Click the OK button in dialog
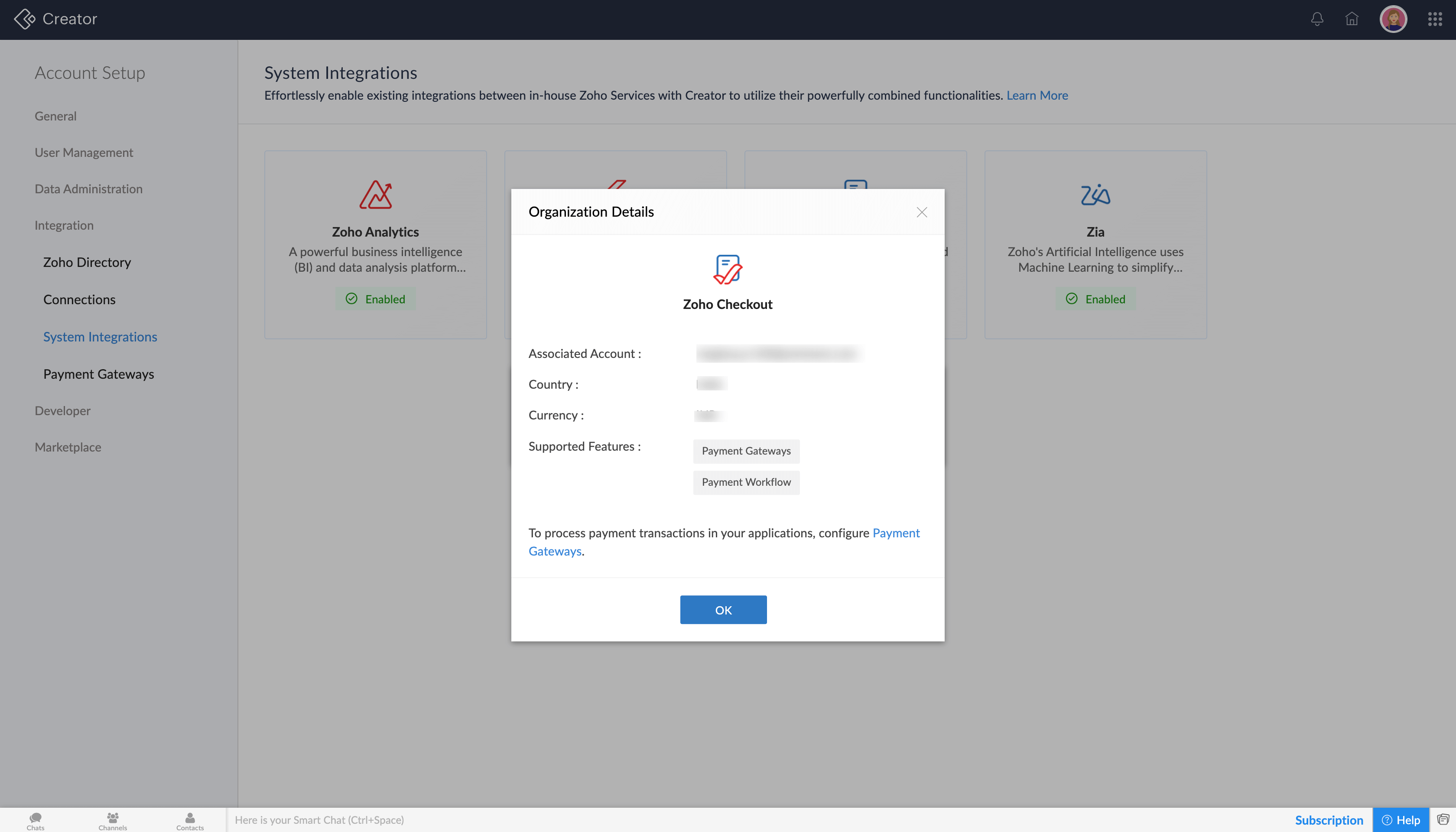Viewport: 1456px width, 832px height. pos(723,609)
